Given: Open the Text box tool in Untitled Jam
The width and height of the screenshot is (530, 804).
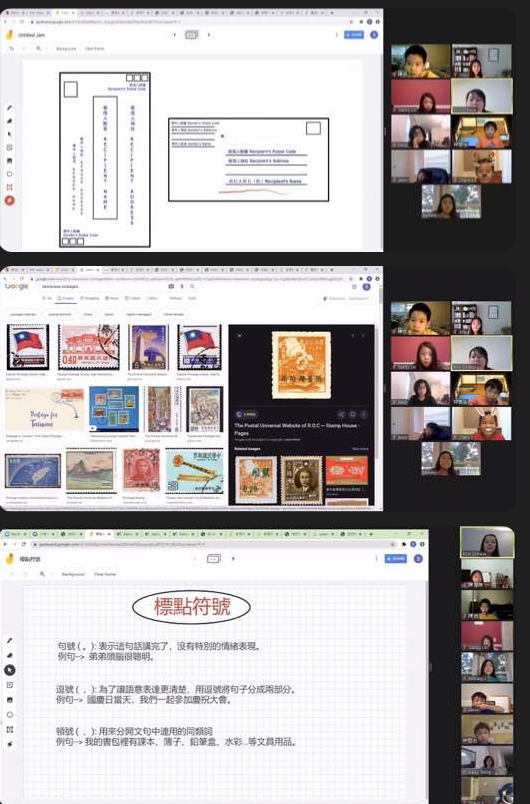Looking at the screenshot, I should coord(9,187).
